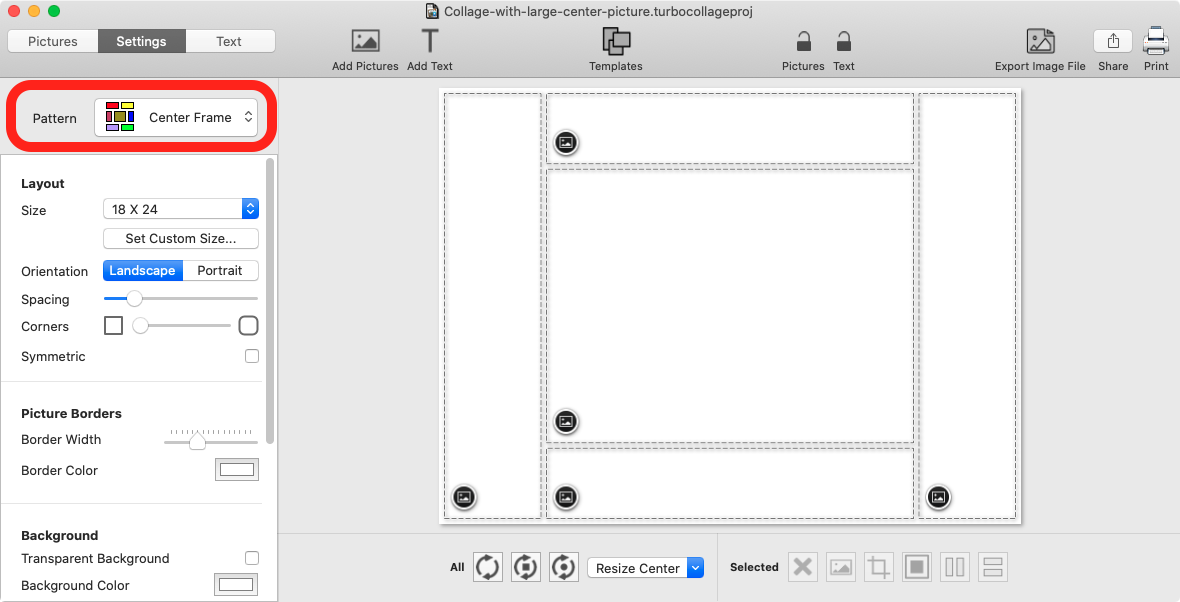Click Export Image File icon
Screen dimensions: 1180x602
(1040, 41)
